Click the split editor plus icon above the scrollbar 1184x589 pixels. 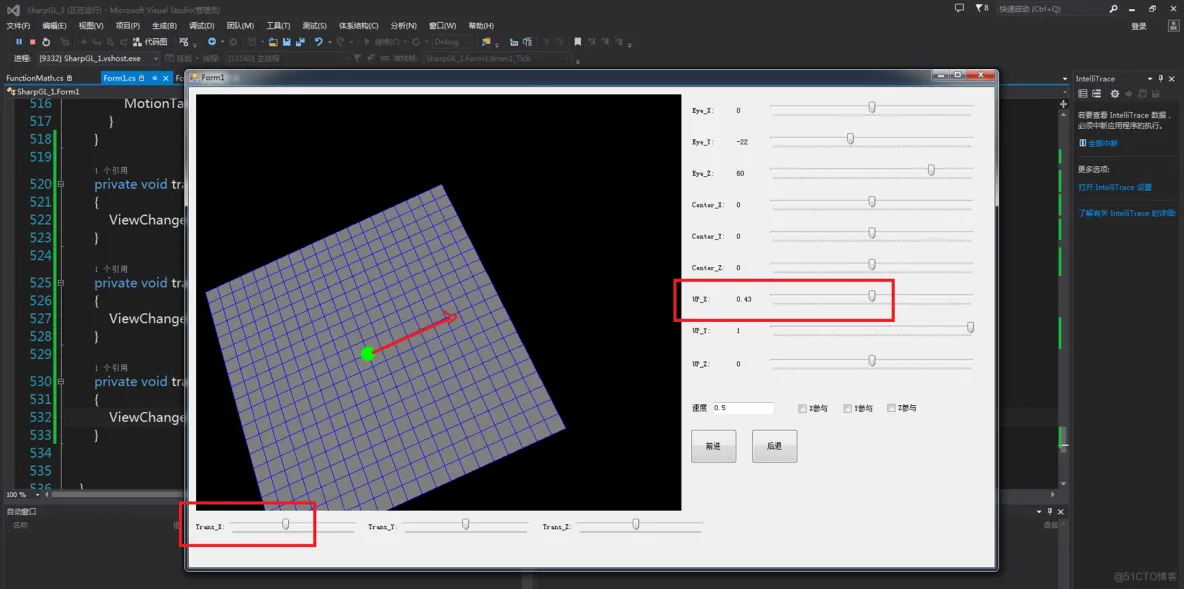(1064, 103)
